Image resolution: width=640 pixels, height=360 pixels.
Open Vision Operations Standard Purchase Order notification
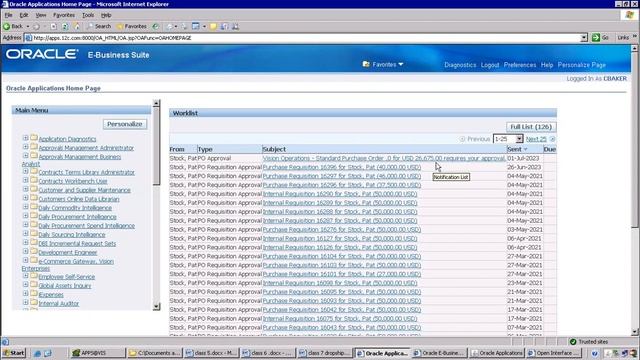[384, 158]
